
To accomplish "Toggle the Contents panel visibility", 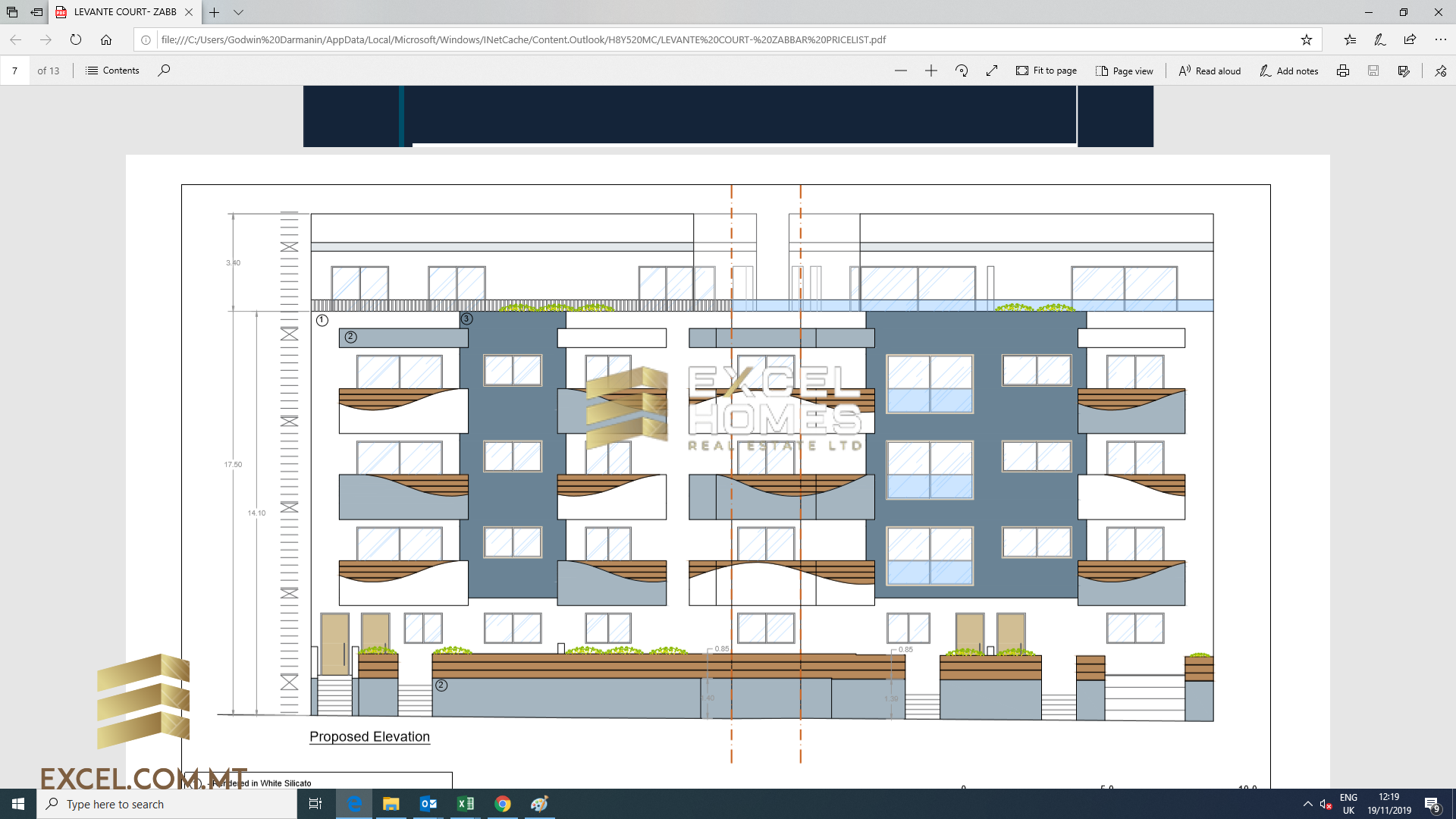I will point(113,70).
